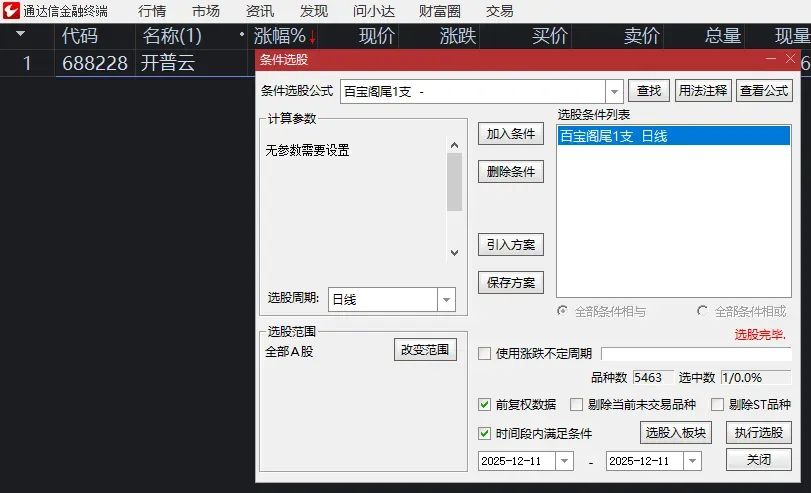The height and width of the screenshot is (493, 811).
Task: Click the 选股周期 combo box showing 日线
Action: [392, 300]
